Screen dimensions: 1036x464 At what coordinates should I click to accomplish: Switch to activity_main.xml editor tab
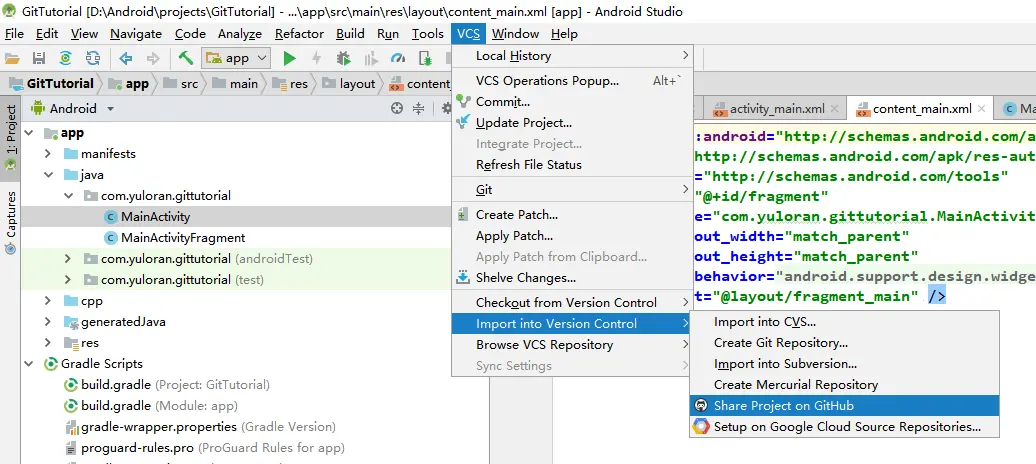[777, 109]
